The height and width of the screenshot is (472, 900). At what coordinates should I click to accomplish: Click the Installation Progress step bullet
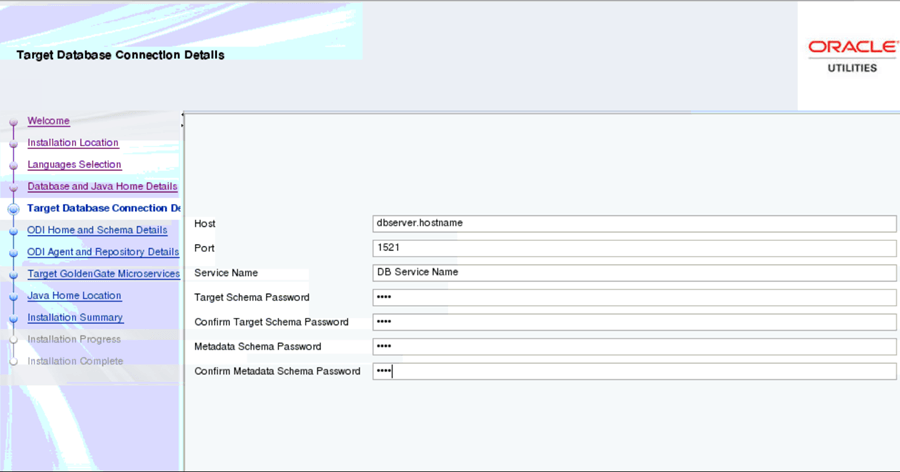(x=14, y=340)
